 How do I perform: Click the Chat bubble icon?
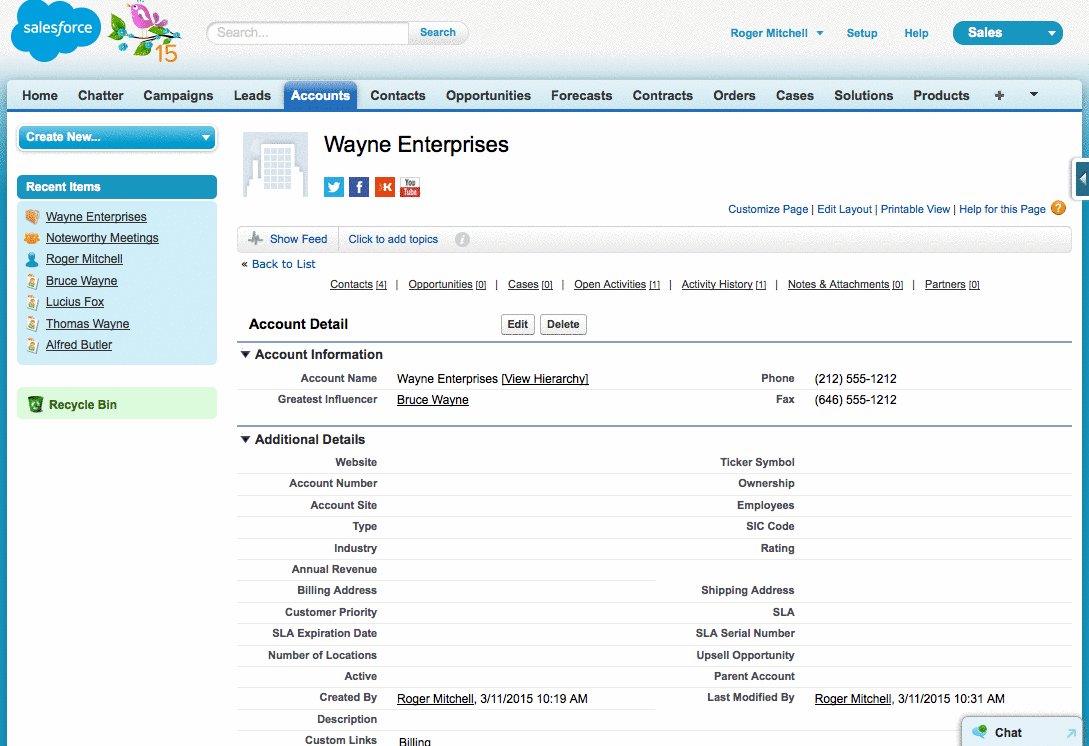[x=980, y=731]
